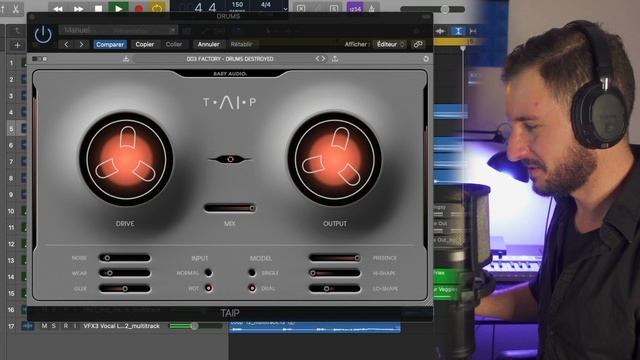
Task: Select the Hot input option
Action: pyautogui.click(x=208, y=288)
